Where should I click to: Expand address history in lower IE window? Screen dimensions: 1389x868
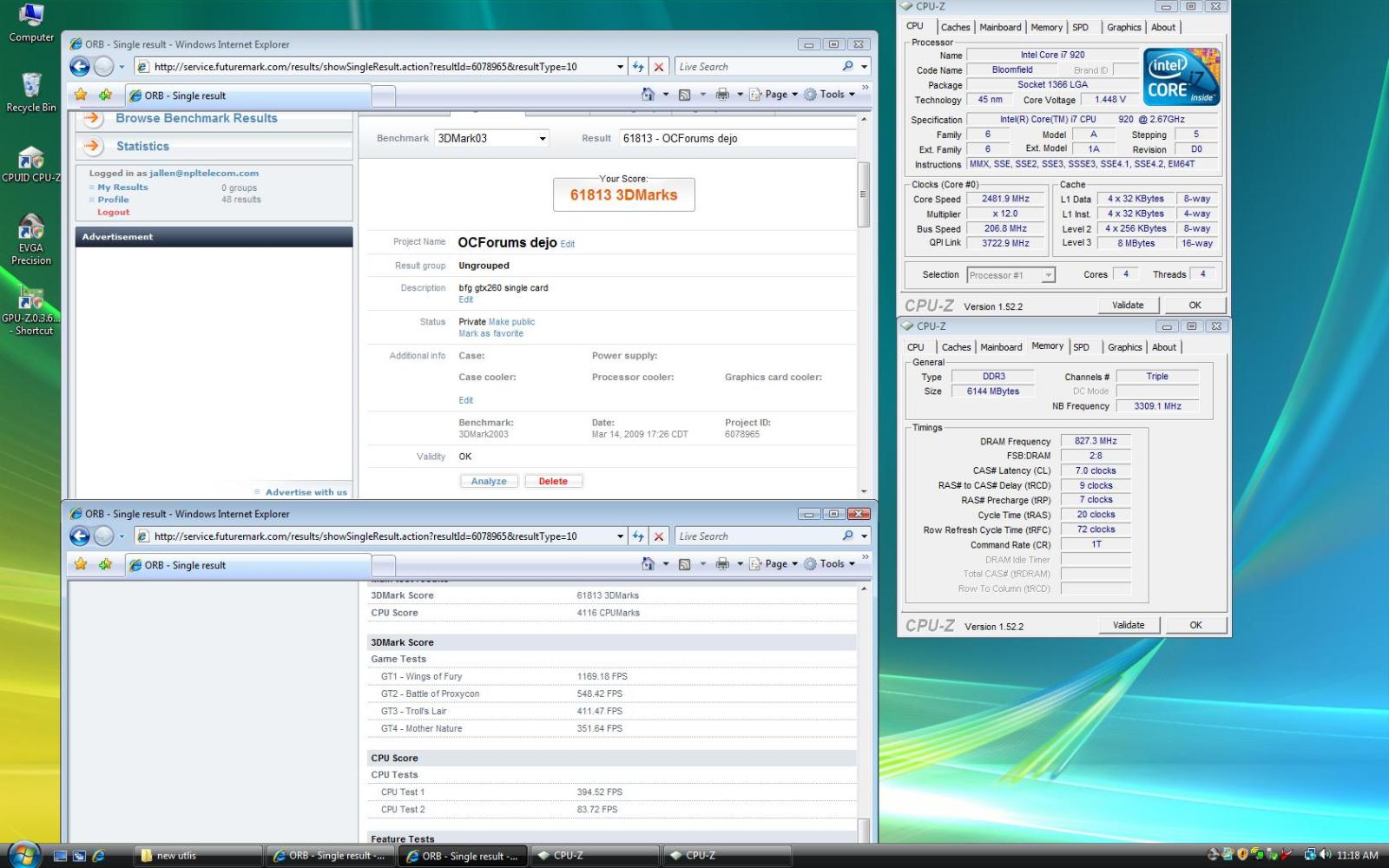pyautogui.click(x=620, y=536)
